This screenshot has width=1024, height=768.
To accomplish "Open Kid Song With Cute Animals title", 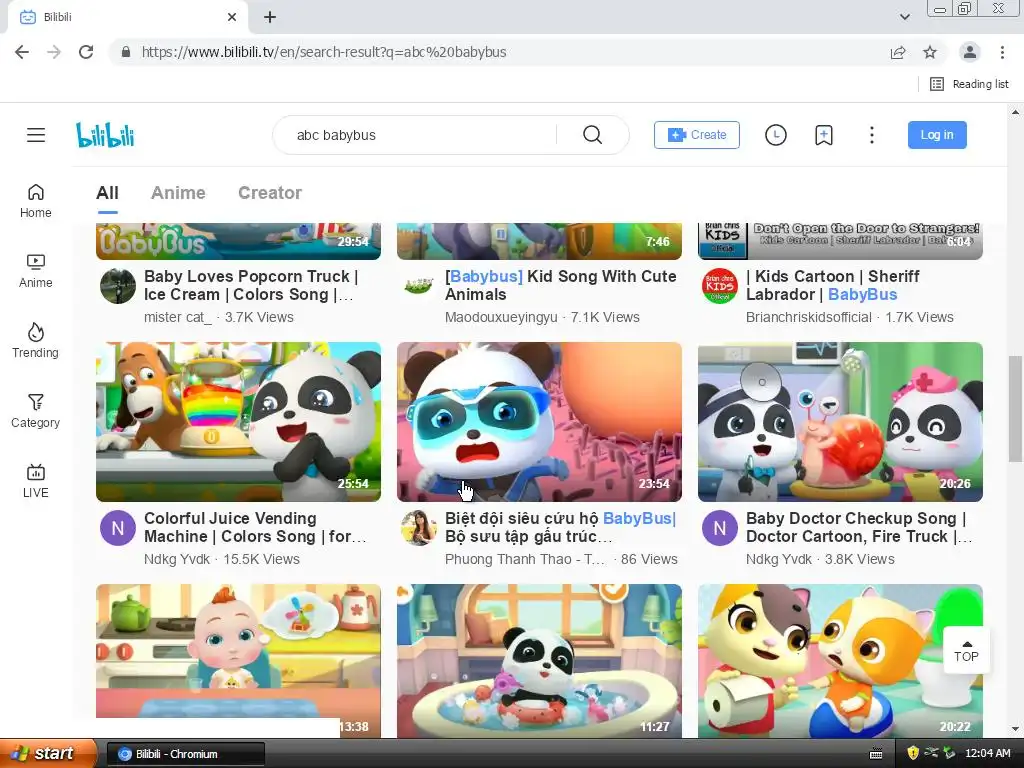I will point(560,285).
